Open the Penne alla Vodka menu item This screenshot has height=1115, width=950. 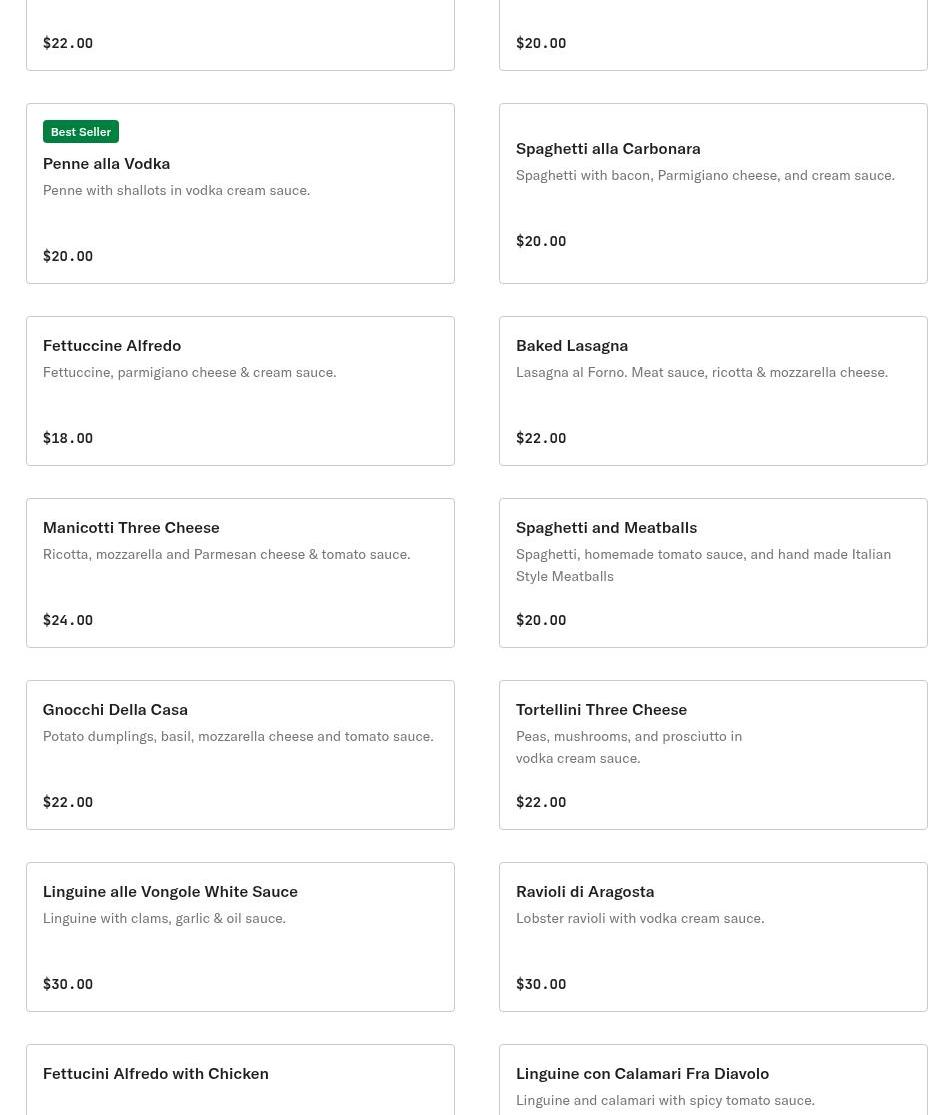click(106, 163)
